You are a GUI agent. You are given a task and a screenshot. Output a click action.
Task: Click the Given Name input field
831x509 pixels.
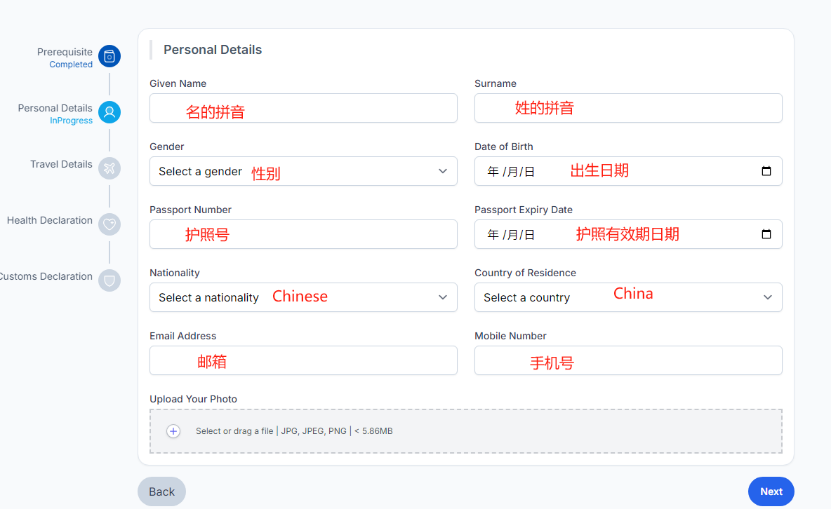coord(303,108)
